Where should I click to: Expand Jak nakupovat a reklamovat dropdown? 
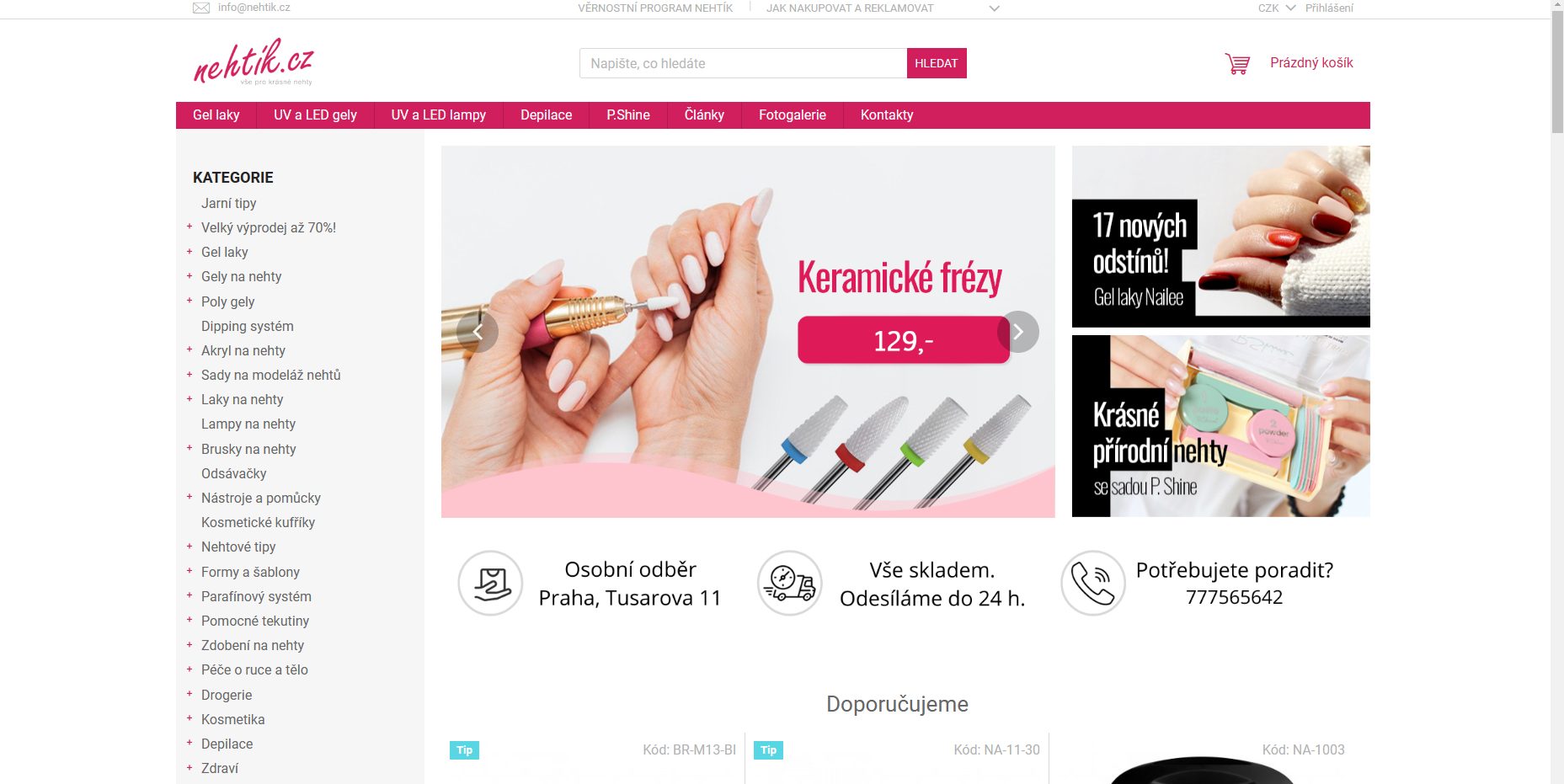click(x=994, y=8)
